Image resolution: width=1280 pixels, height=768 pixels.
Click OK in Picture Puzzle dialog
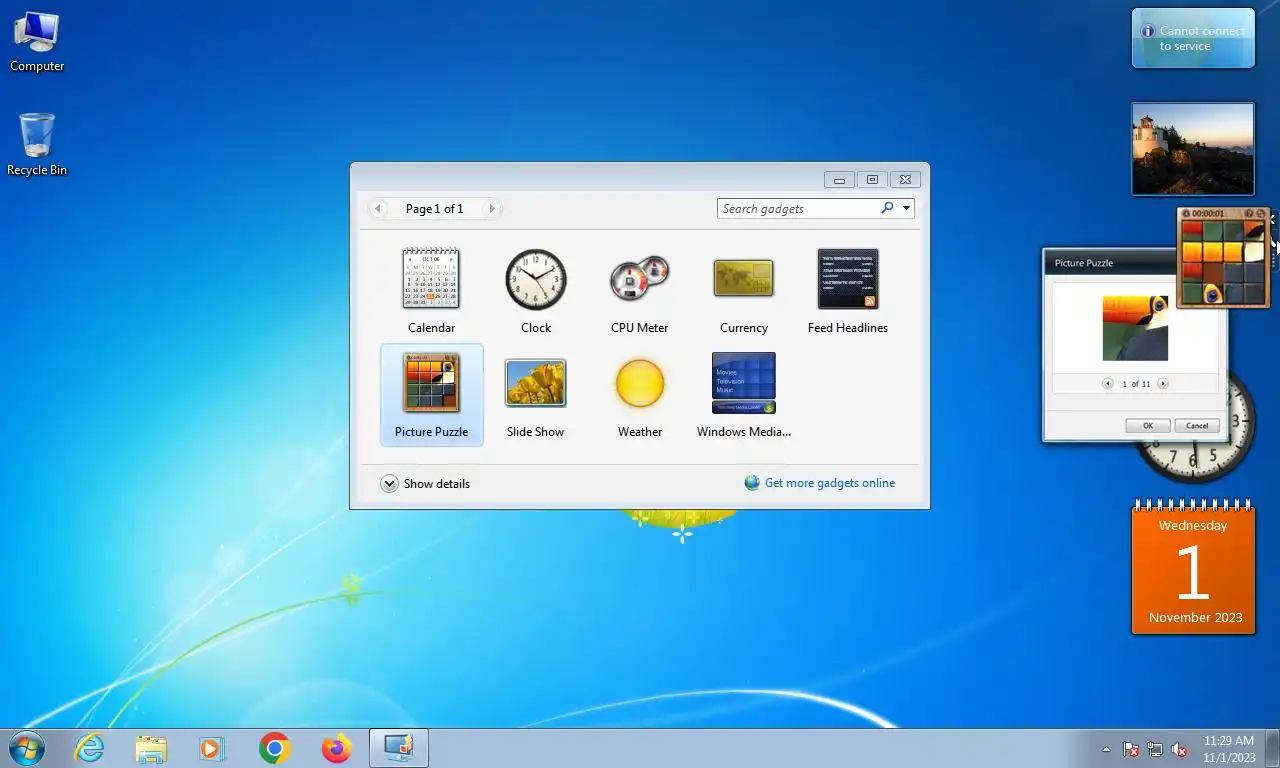coord(1147,425)
